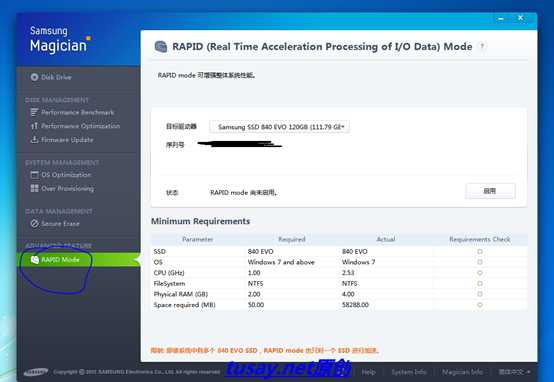Click Space required check indicator

pos(480,305)
